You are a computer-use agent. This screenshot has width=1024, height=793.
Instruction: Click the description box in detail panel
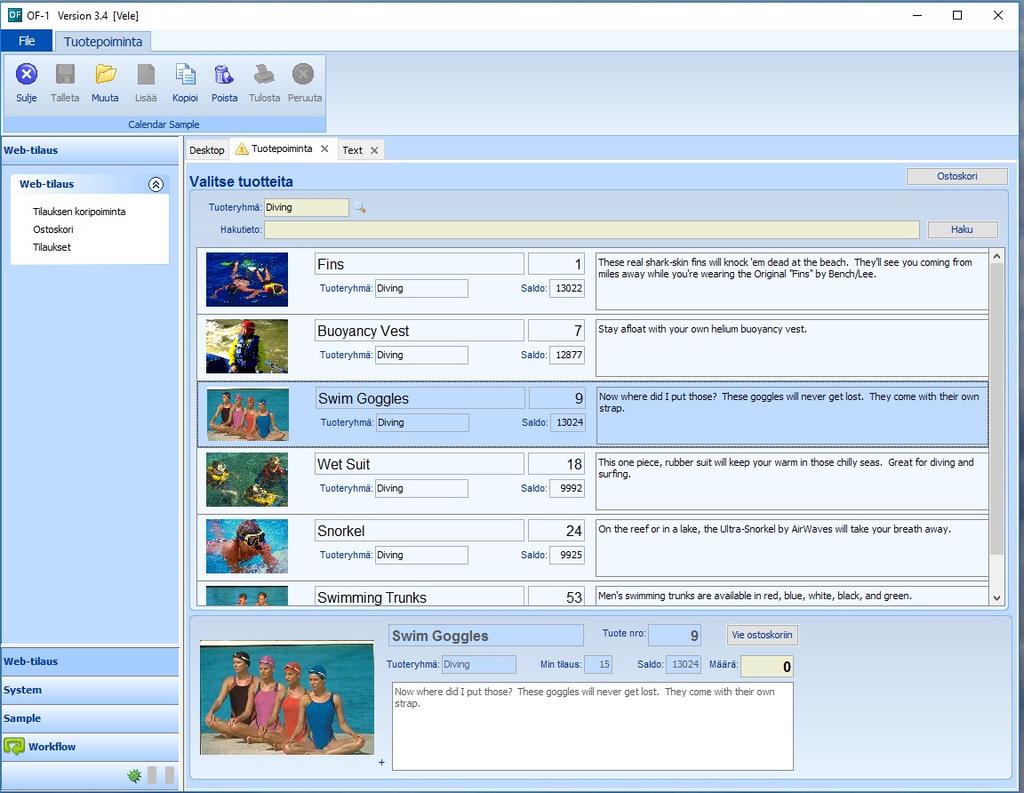592,726
